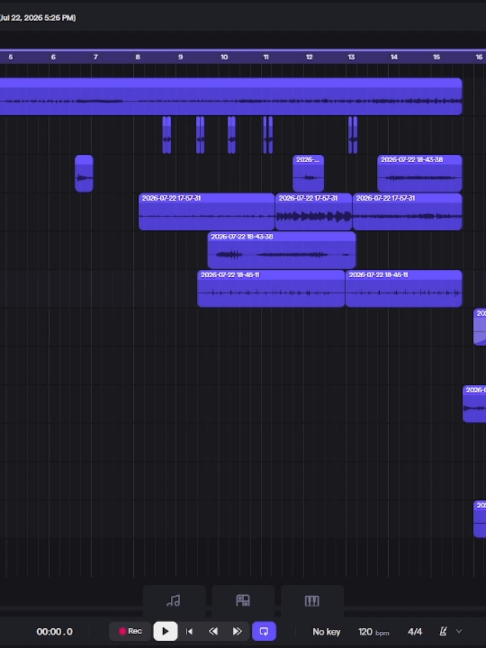Click bar 13 on the timeline ruler
The image size is (486, 648).
(351, 57)
